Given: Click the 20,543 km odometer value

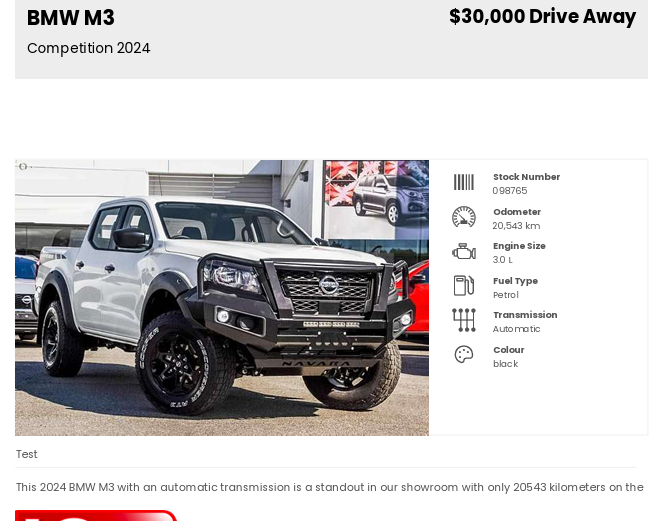Looking at the screenshot, I should 516,226.
